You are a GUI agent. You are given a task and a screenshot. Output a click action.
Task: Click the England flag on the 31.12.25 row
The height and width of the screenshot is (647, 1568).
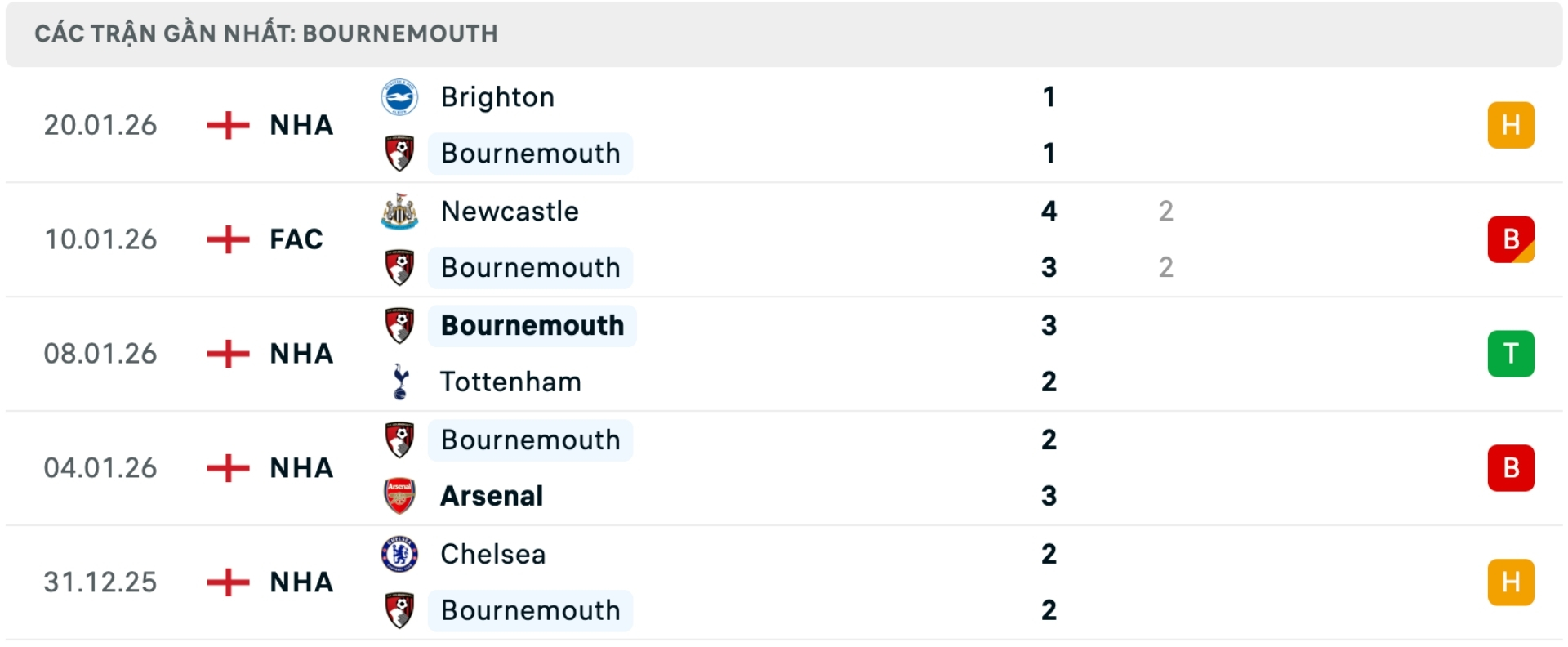point(229,582)
